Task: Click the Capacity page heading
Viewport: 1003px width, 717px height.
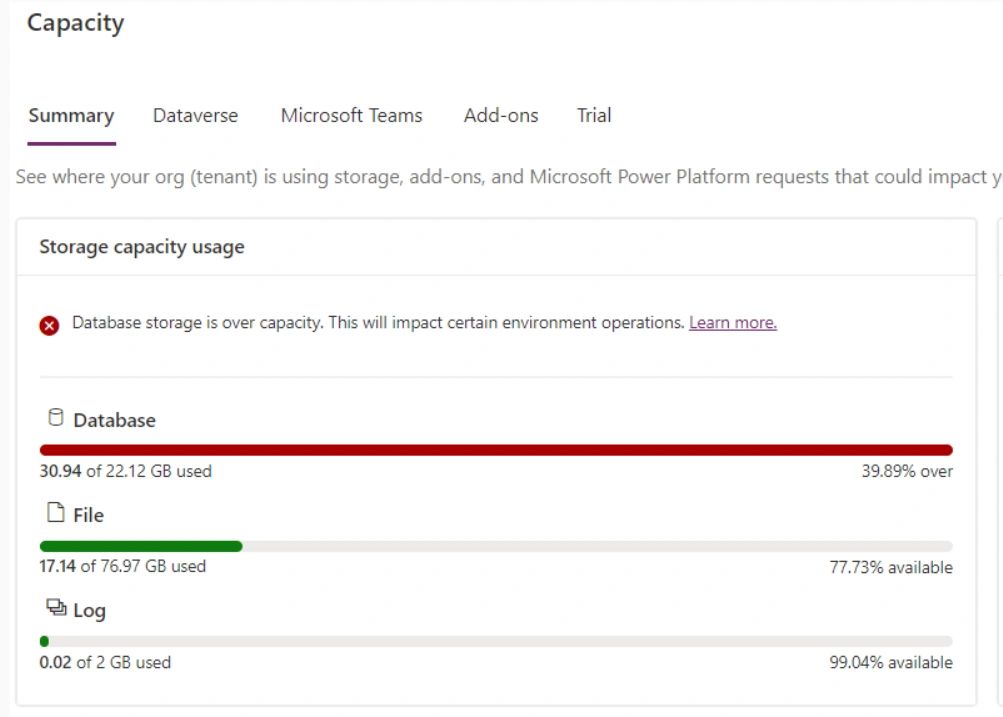Action: pyautogui.click(x=76, y=23)
